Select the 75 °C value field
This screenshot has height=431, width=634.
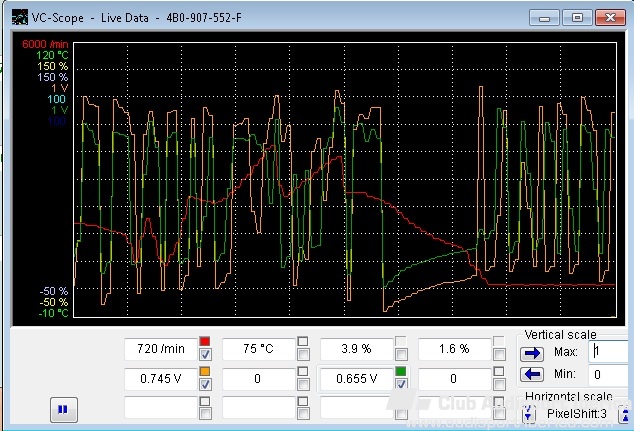pyautogui.click(x=258, y=349)
